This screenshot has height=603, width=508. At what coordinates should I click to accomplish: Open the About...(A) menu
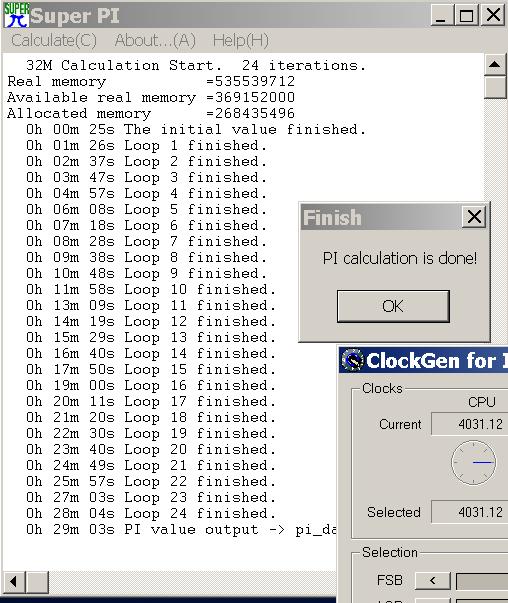click(155, 40)
